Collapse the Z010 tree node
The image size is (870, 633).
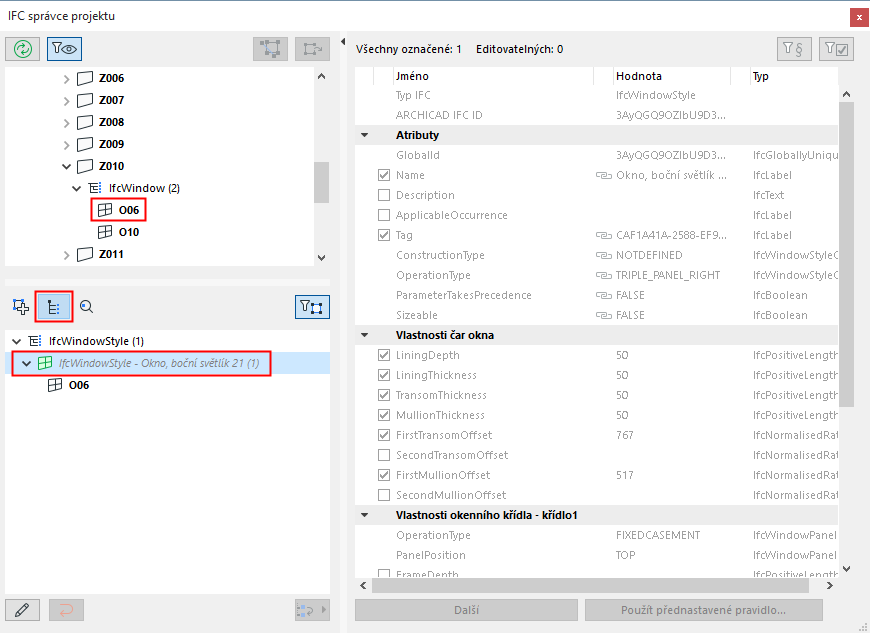[67, 166]
